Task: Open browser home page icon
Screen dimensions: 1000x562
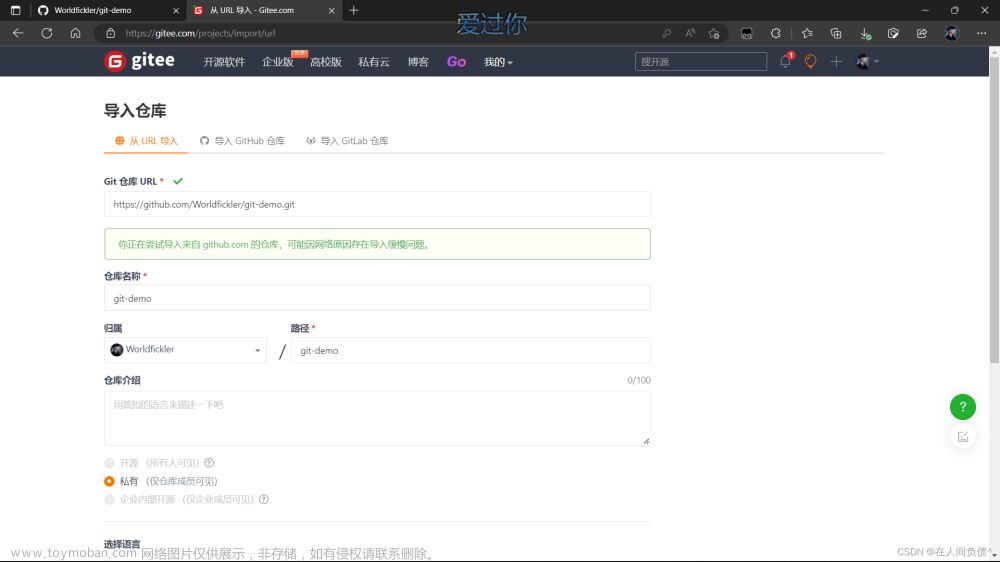Action: coord(75,33)
